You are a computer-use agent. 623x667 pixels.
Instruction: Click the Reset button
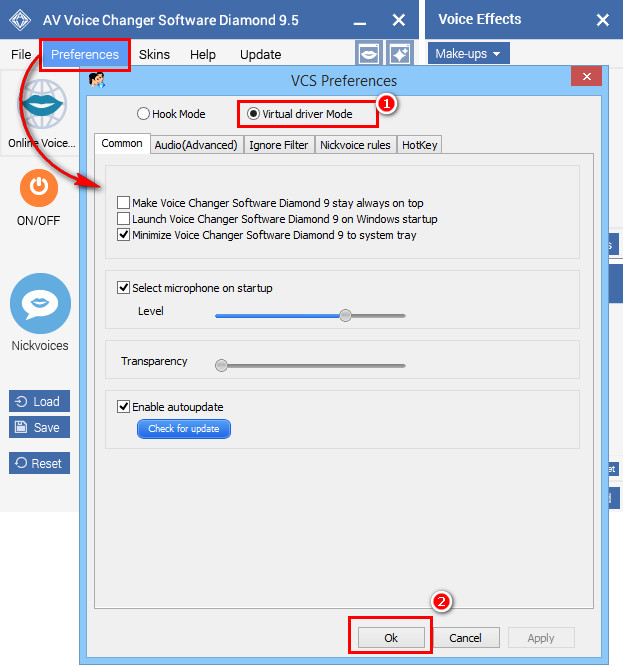tap(39, 463)
